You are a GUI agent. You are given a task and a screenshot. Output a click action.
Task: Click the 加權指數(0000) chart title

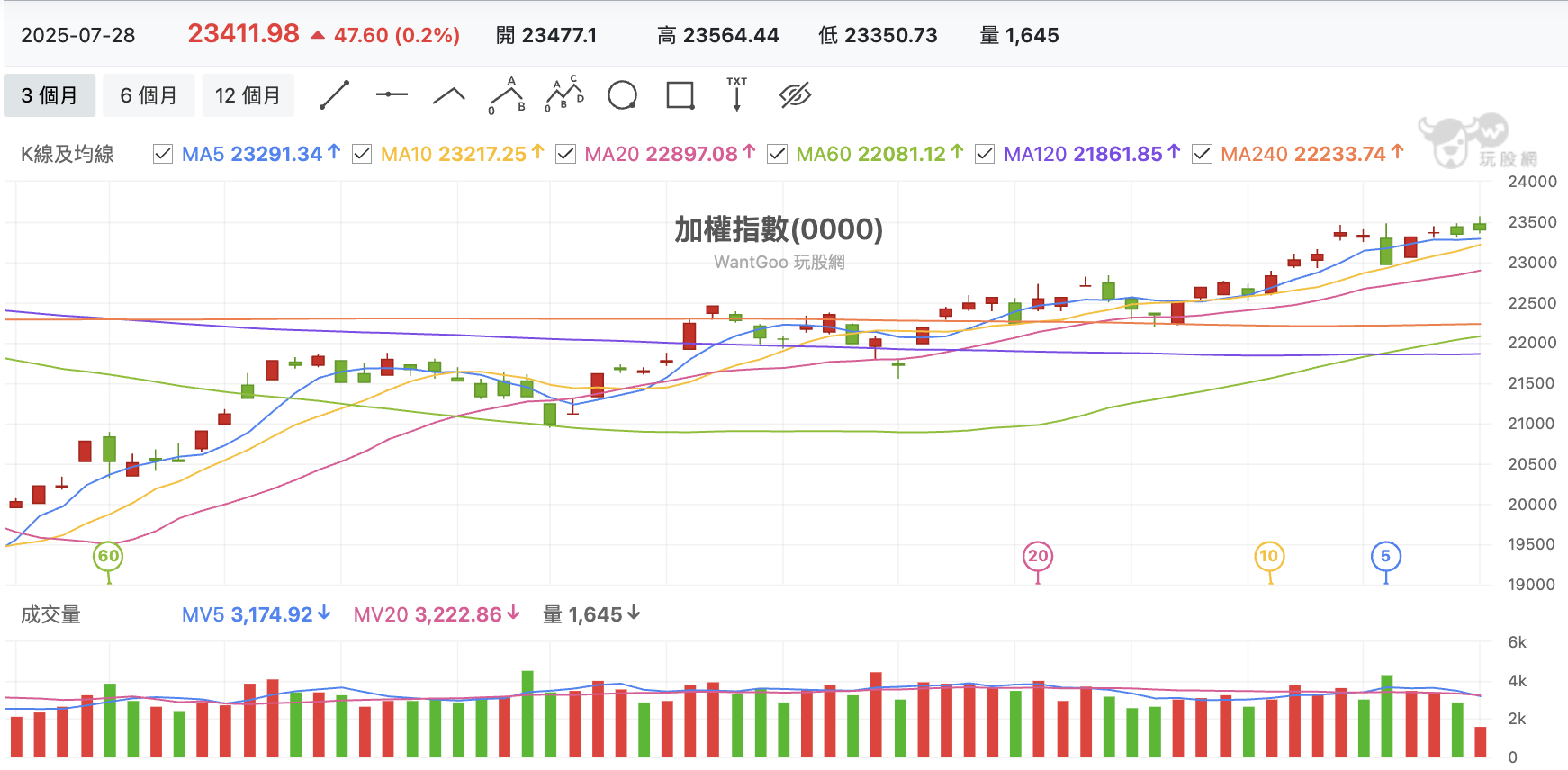click(x=779, y=229)
